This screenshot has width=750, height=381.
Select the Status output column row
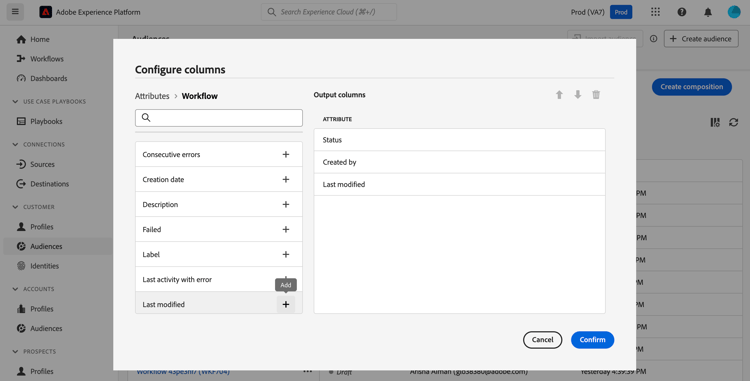tap(460, 140)
